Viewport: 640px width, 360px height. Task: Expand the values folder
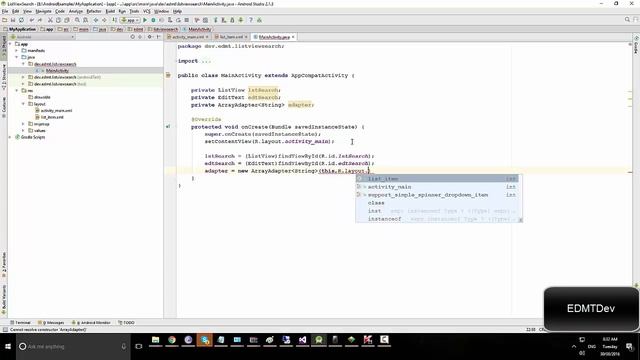23,131
